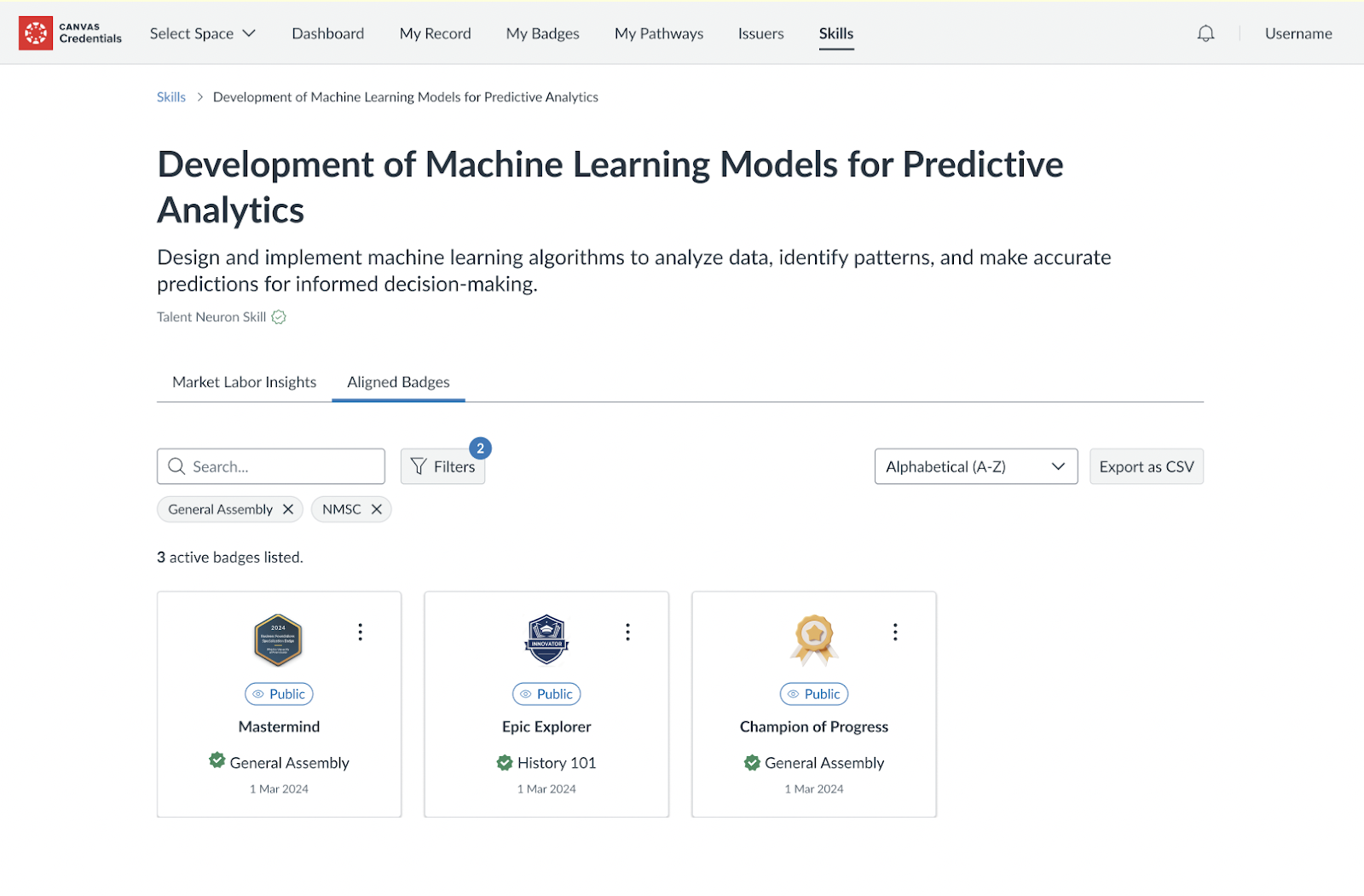Focus the Search badges input field
Screen dimensions: 1364x896
coord(271,466)
